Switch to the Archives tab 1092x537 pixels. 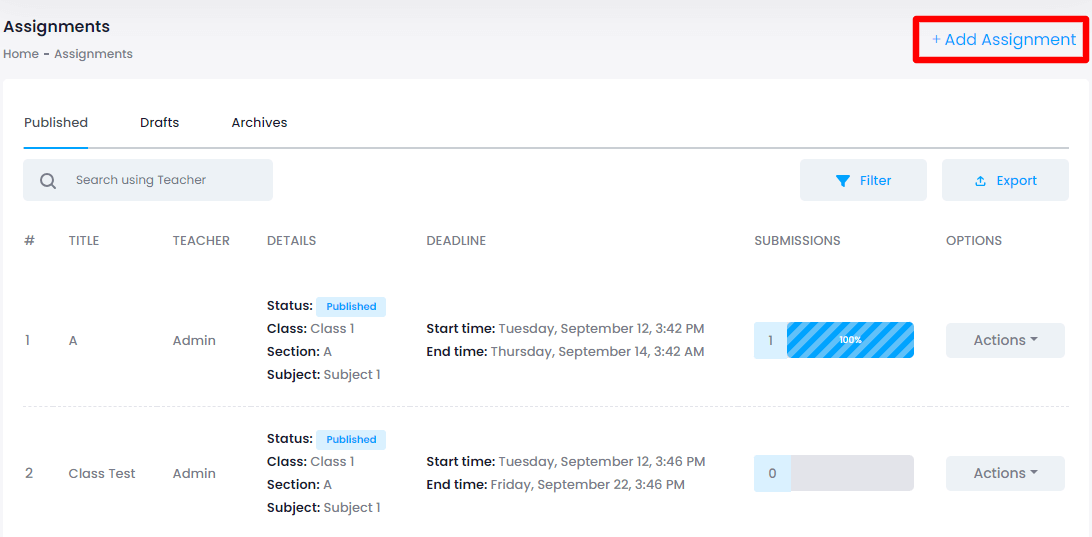pos(259,123)
